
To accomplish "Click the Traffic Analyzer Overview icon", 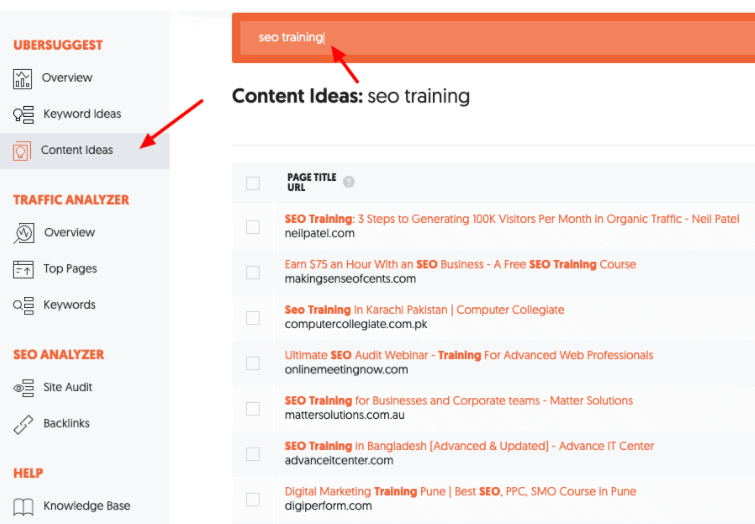I will 24,233.
